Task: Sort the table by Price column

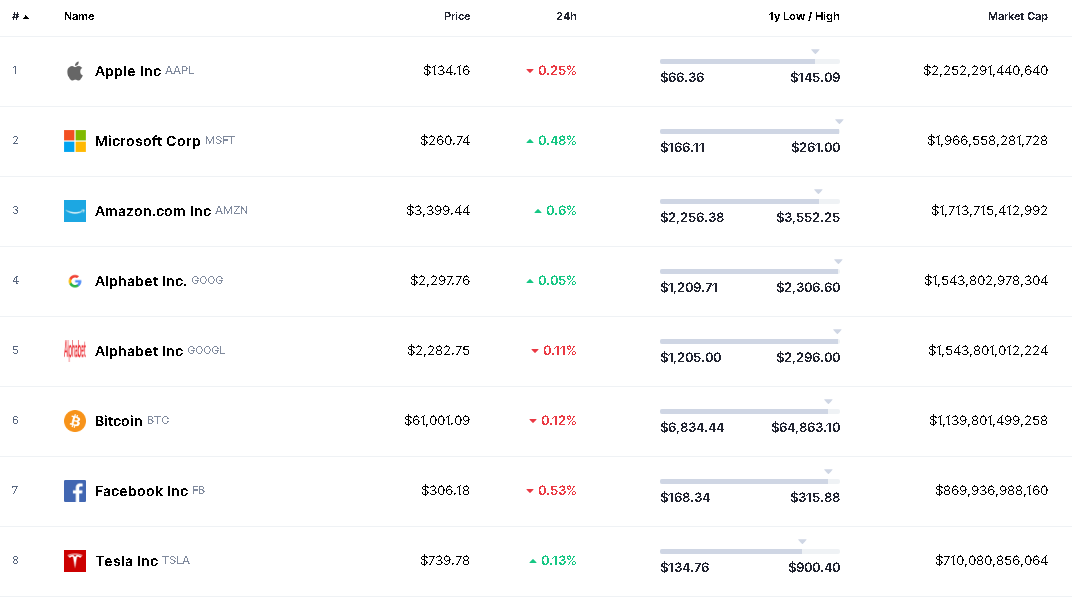Action: 457,17
